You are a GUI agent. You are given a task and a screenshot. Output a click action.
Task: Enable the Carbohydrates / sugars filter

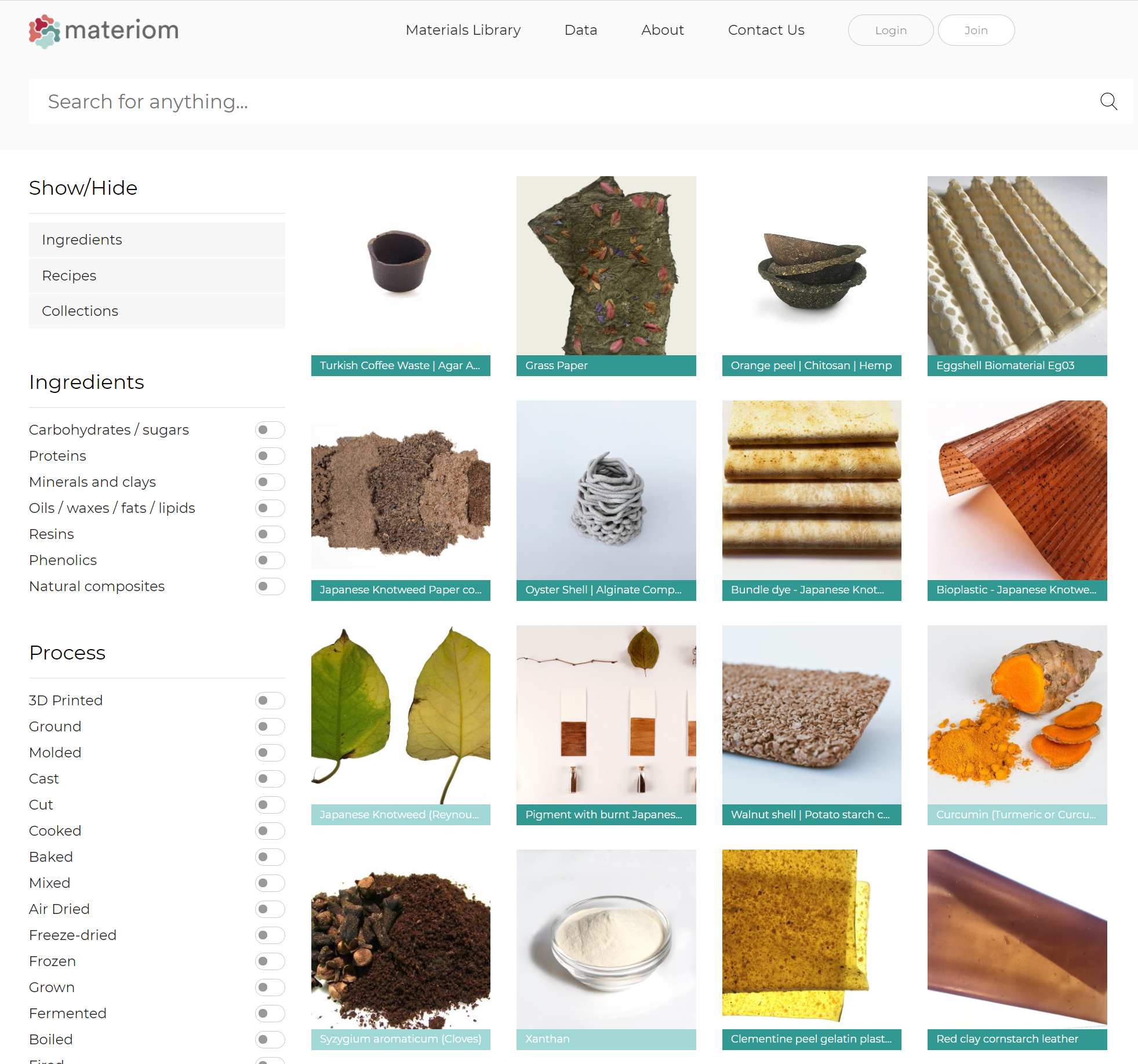coord(270,430)
